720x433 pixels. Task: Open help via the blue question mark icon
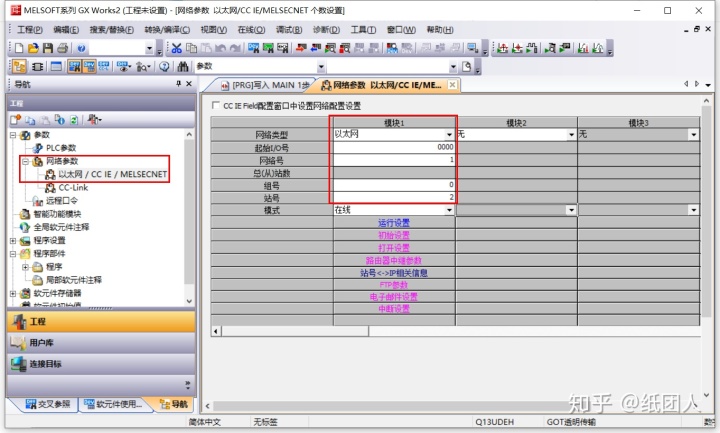81,48
